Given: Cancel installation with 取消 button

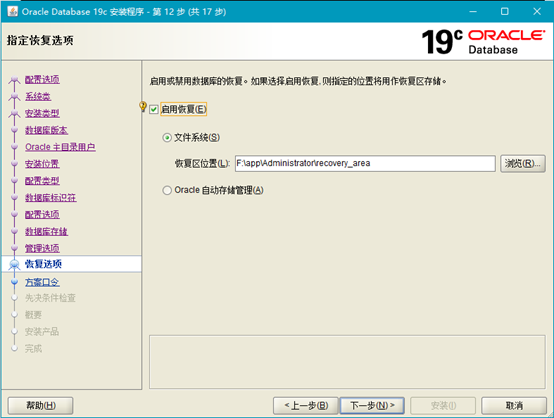Looking at the screenshot, I should [514, 405].
